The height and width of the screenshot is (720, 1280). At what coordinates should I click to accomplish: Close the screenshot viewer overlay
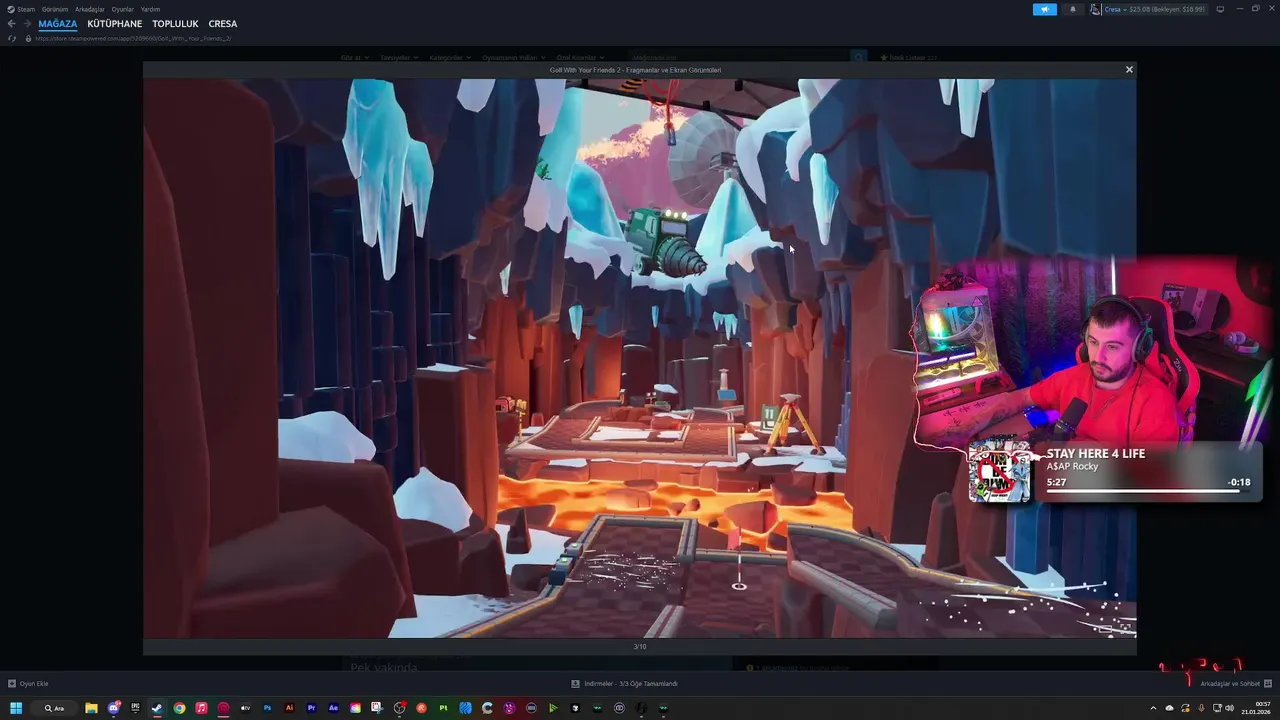click(1129, 69)
